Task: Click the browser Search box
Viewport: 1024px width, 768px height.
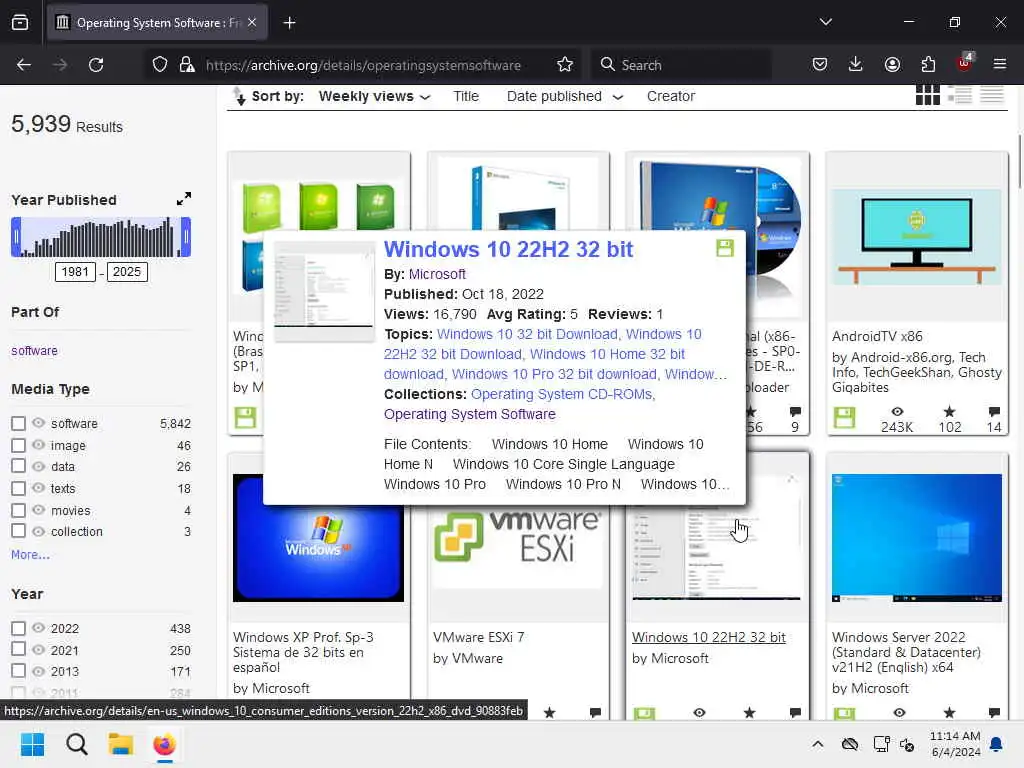Action: pos(680,65)
